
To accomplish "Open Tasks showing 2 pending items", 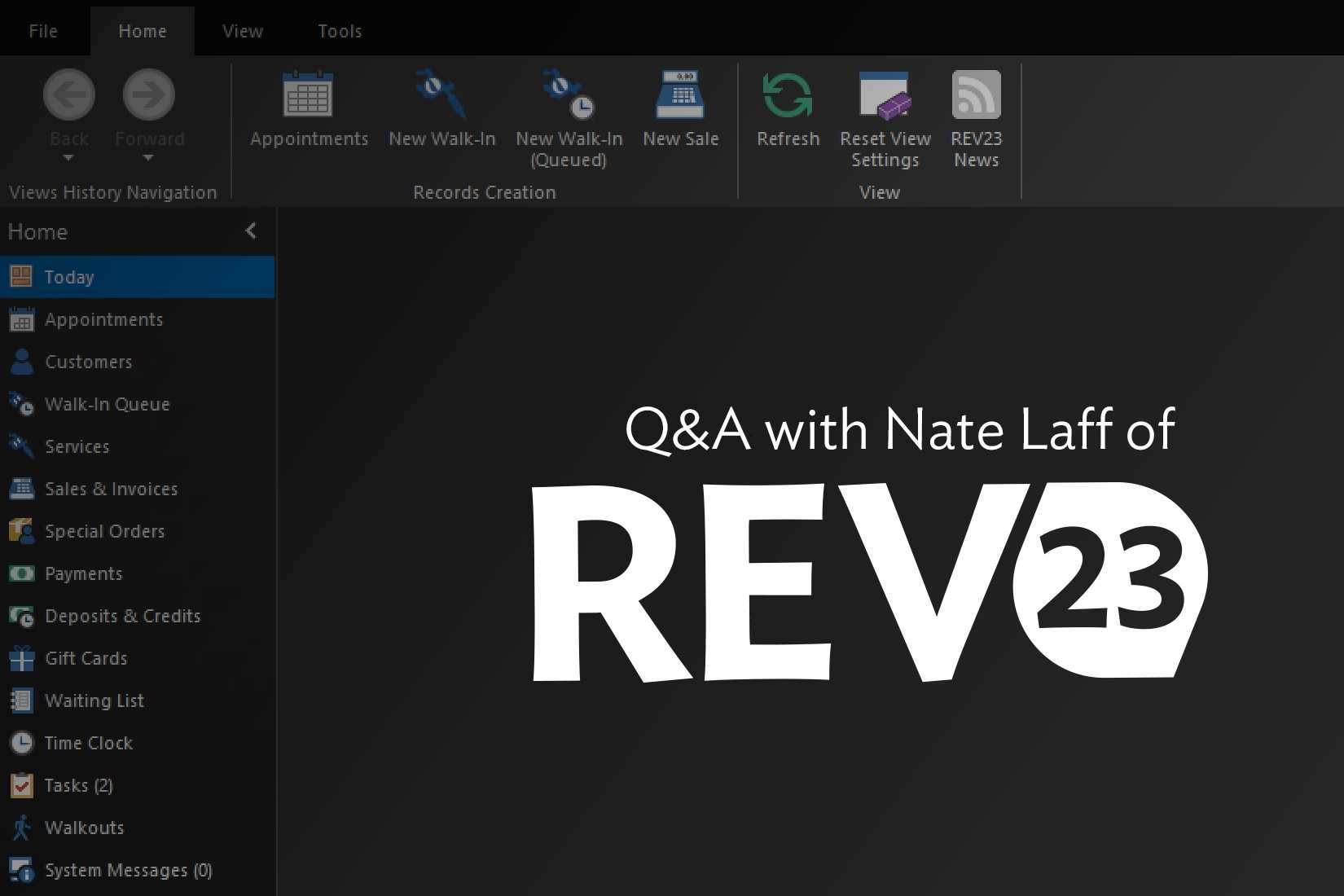I will point(77,785).
